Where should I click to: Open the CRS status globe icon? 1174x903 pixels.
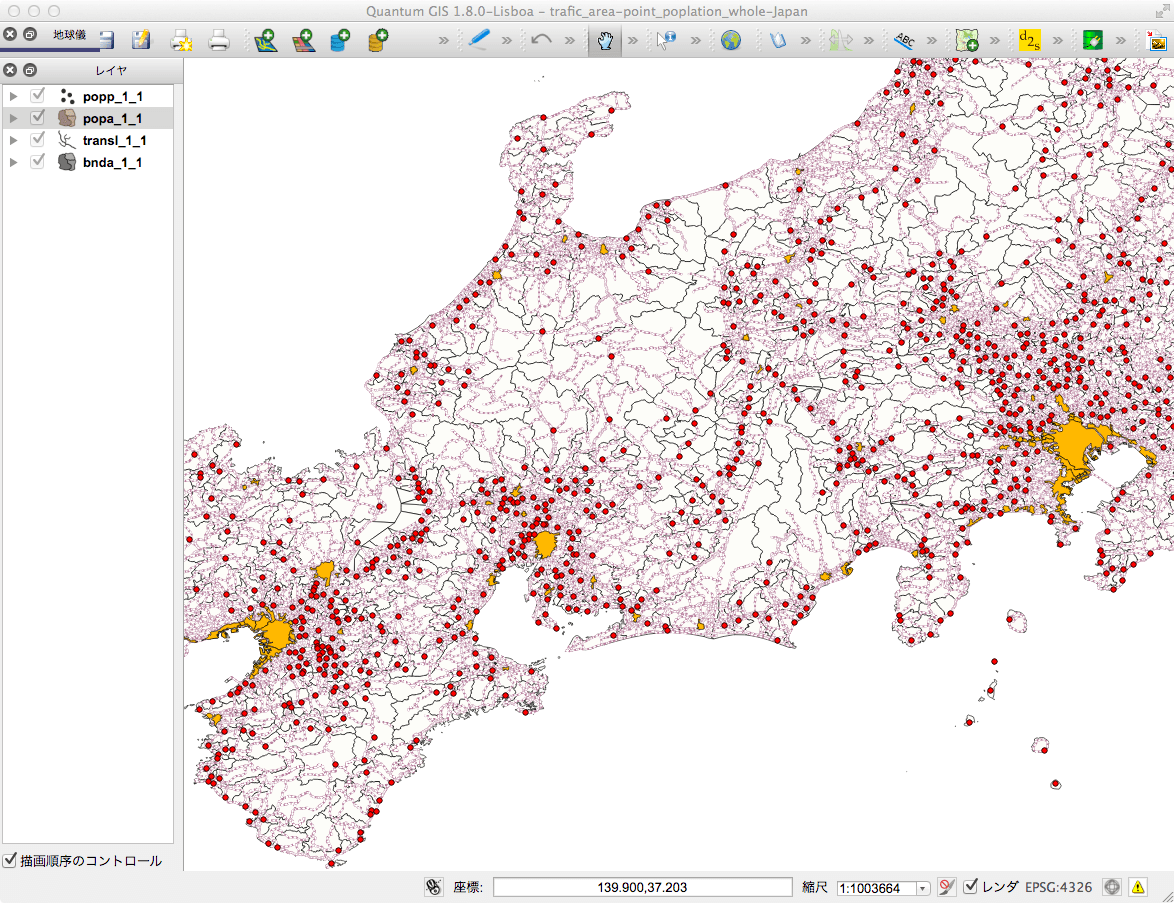(1111, 886)
